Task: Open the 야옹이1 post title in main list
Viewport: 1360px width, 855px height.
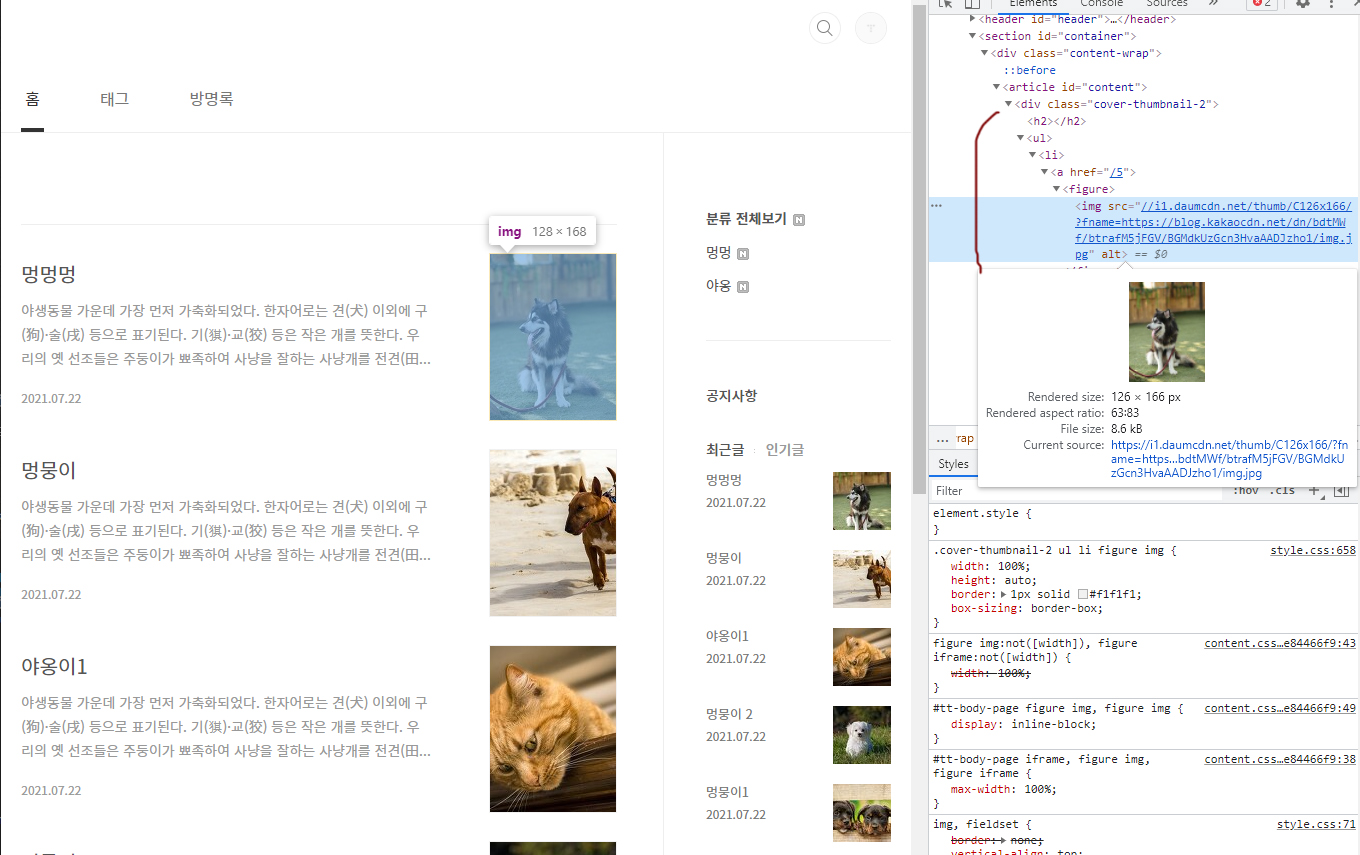Action: (55, 666)
